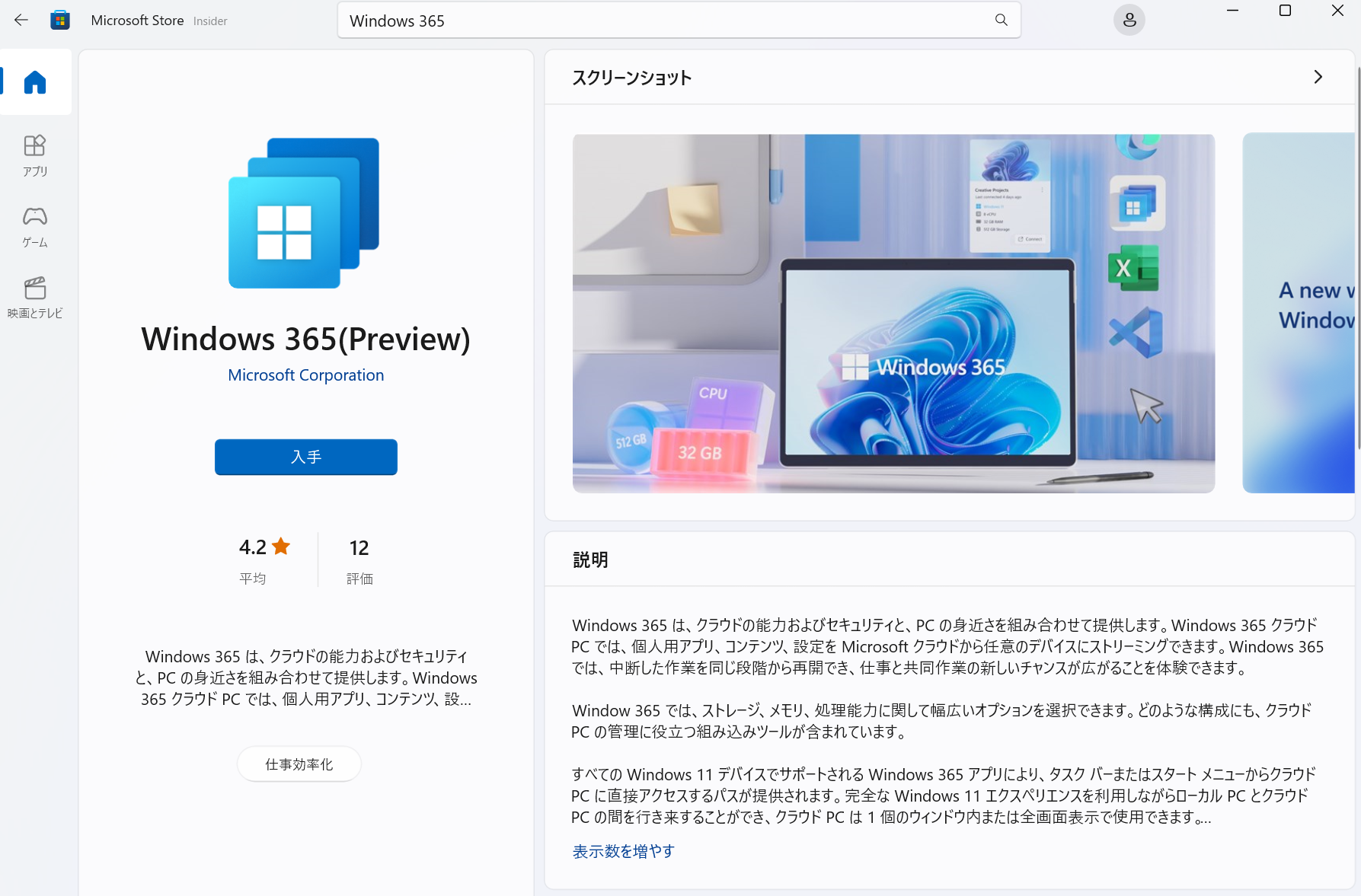The height and width of the screenshot is (896, 1361).
Task: Close the Microsoft Store window
Action: pos(1337,11)
